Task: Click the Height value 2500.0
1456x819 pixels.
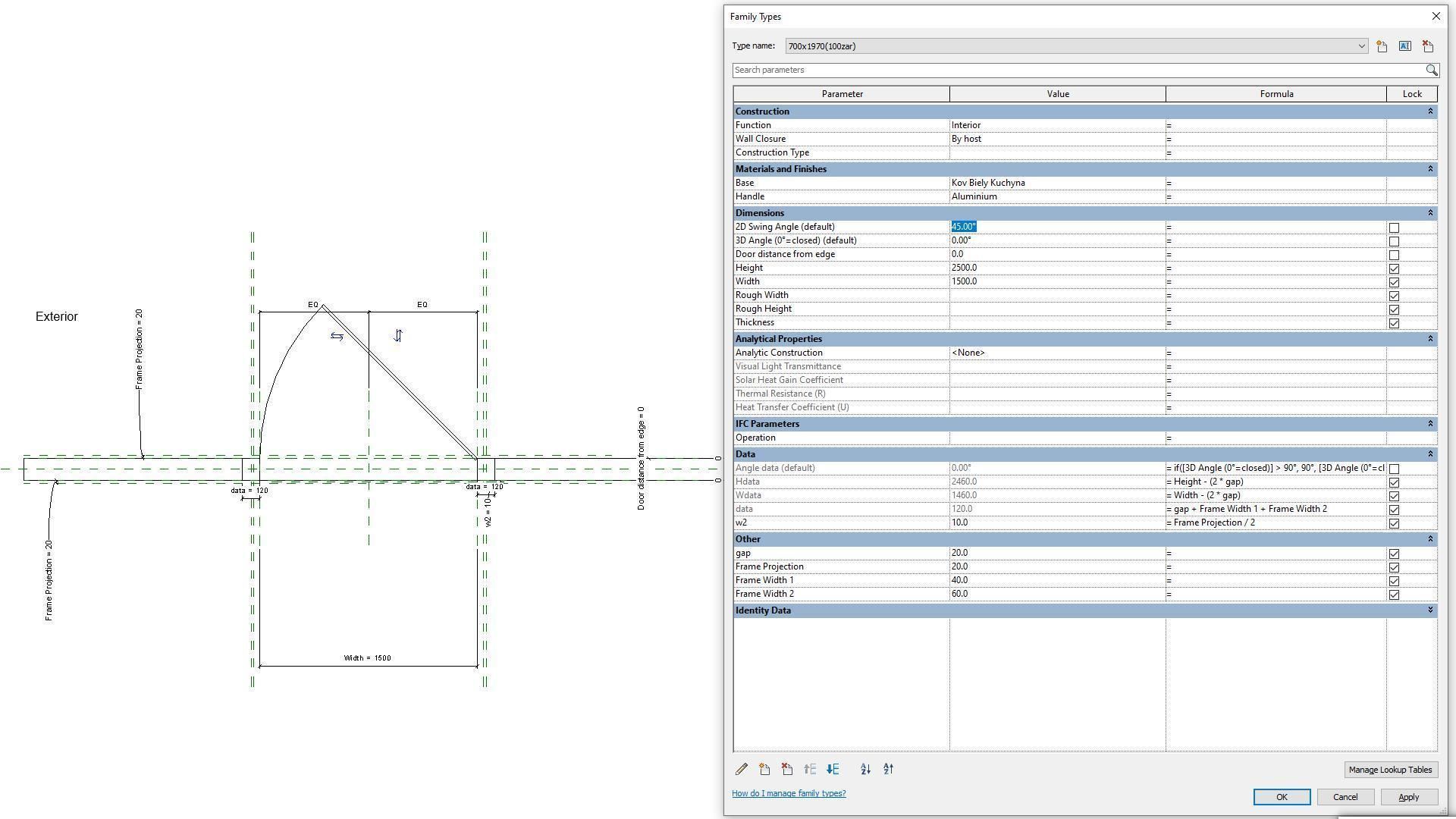Action: click(x=1057, y=268)
